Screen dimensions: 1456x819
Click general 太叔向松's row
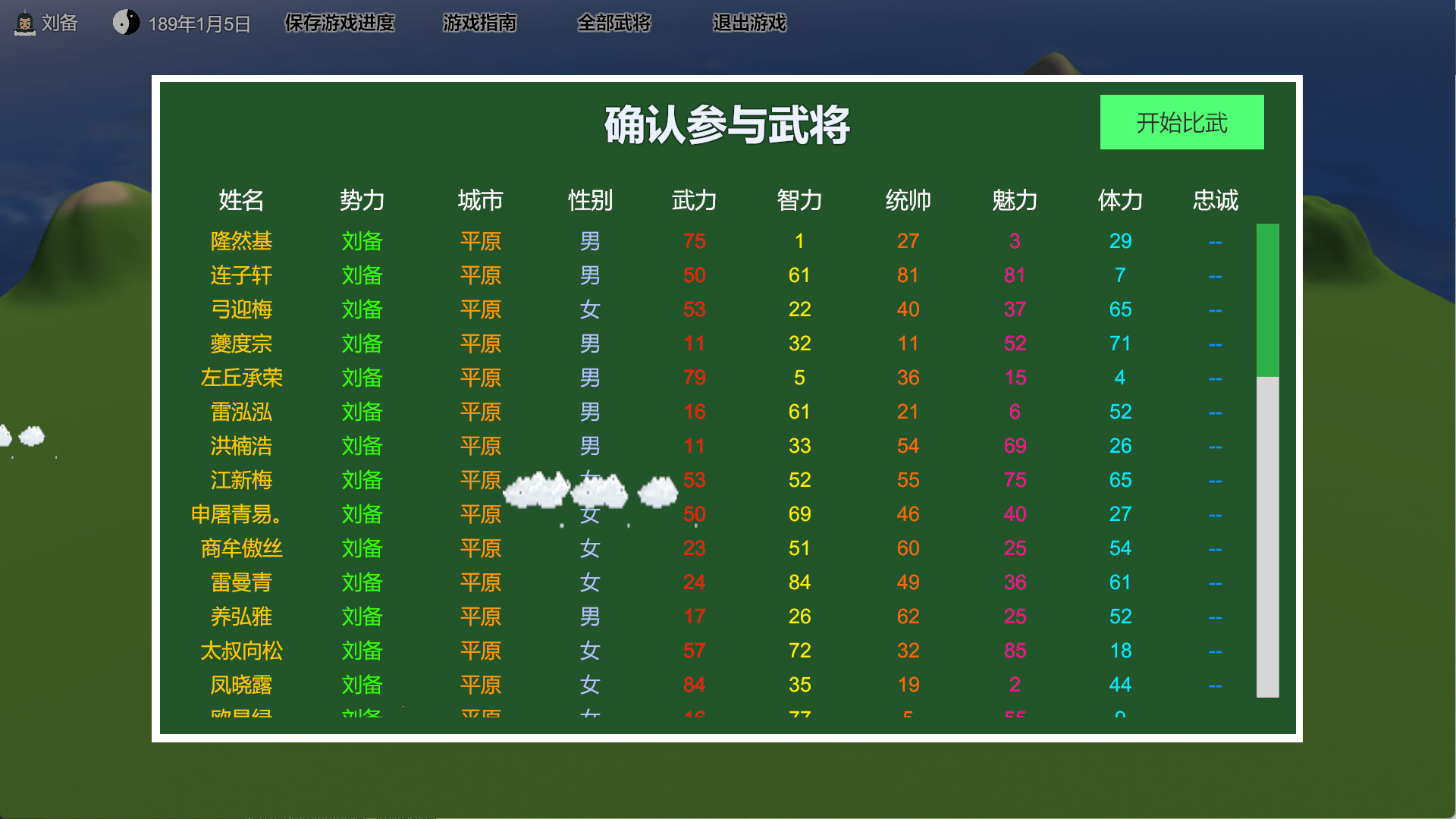pos(240,651)
